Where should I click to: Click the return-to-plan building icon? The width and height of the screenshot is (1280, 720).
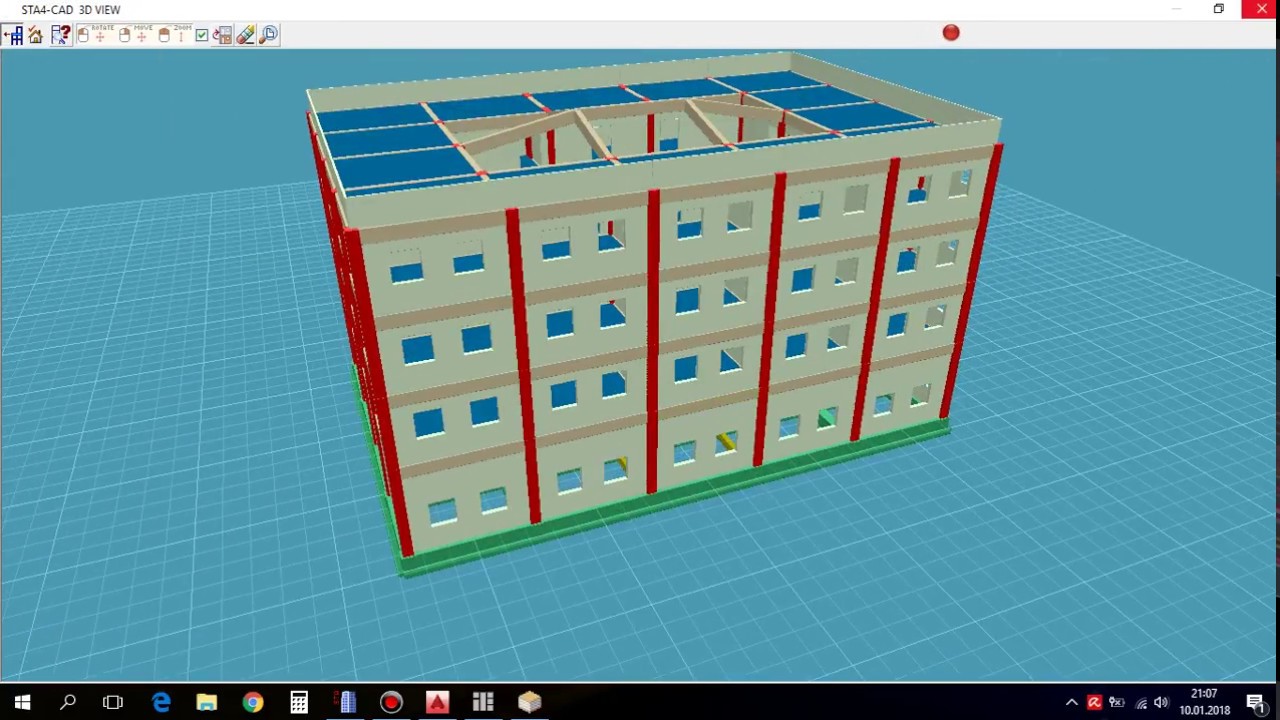(x=13, y=35)
